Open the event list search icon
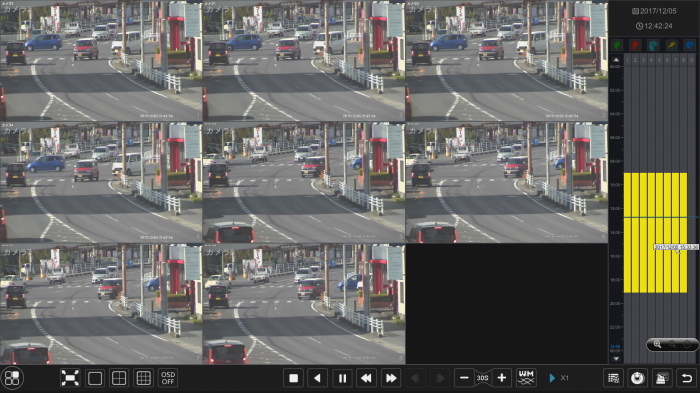This screenshot has height=393, width=700. (613, 378)
